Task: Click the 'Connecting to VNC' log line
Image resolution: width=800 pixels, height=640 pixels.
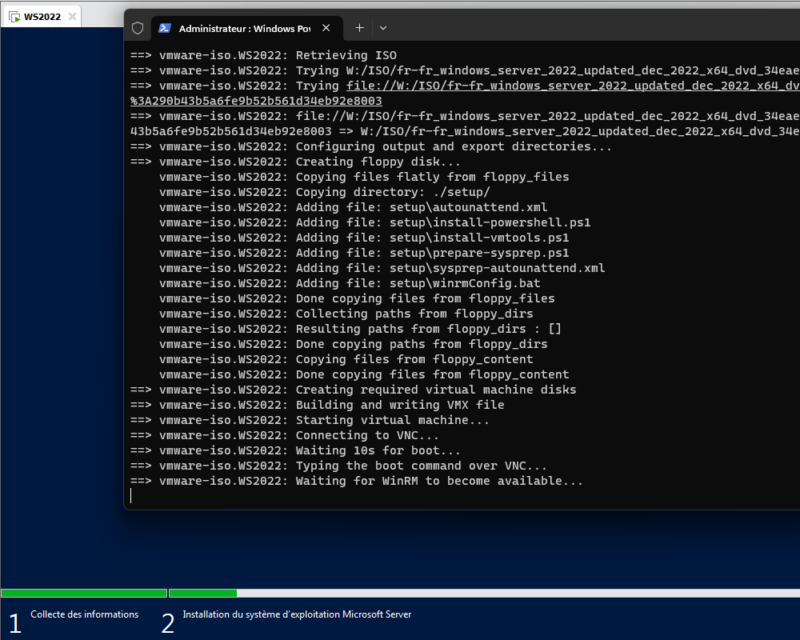Action: click(x=280, y=435)
